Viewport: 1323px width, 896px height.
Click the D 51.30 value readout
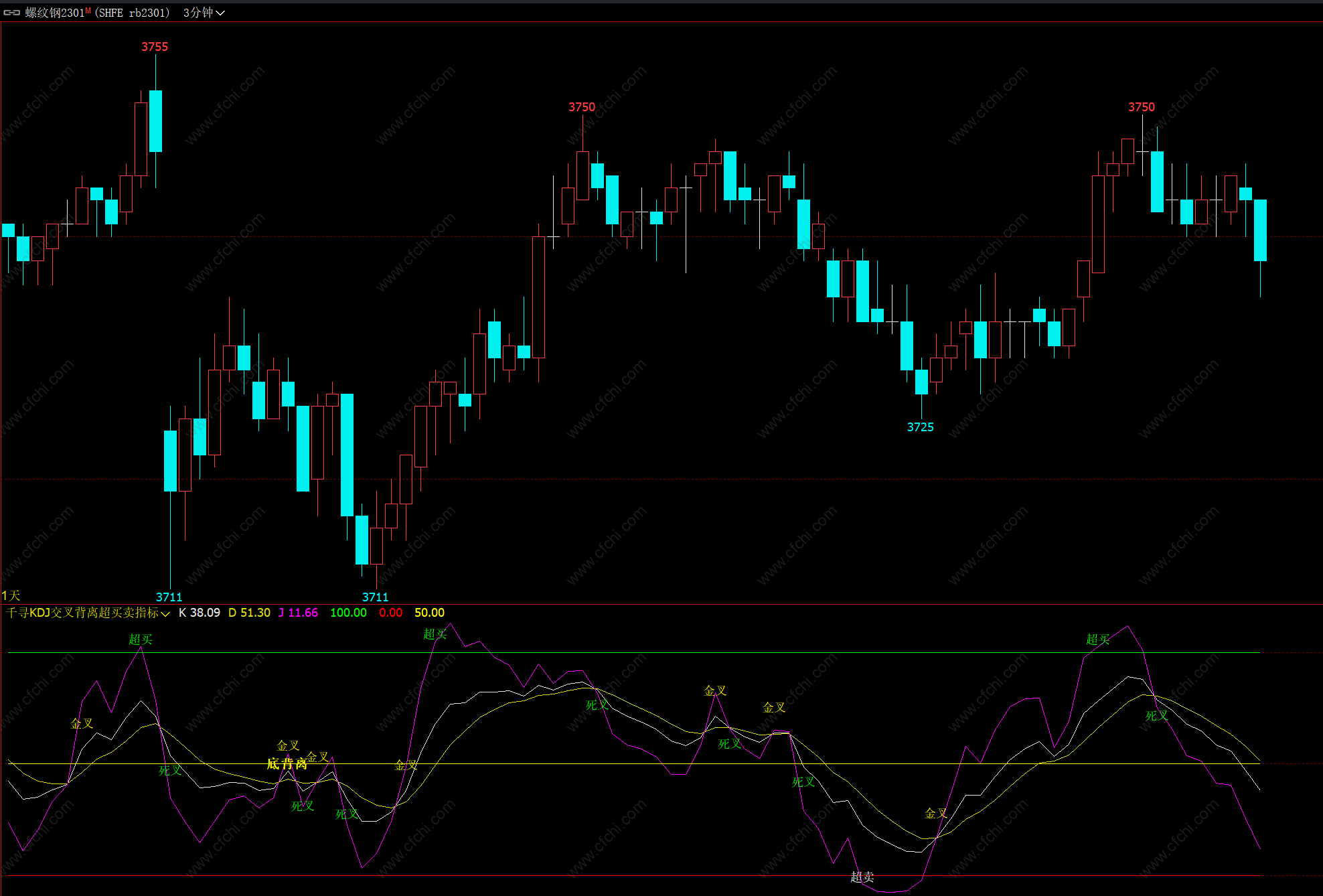(x=249, y=613)
